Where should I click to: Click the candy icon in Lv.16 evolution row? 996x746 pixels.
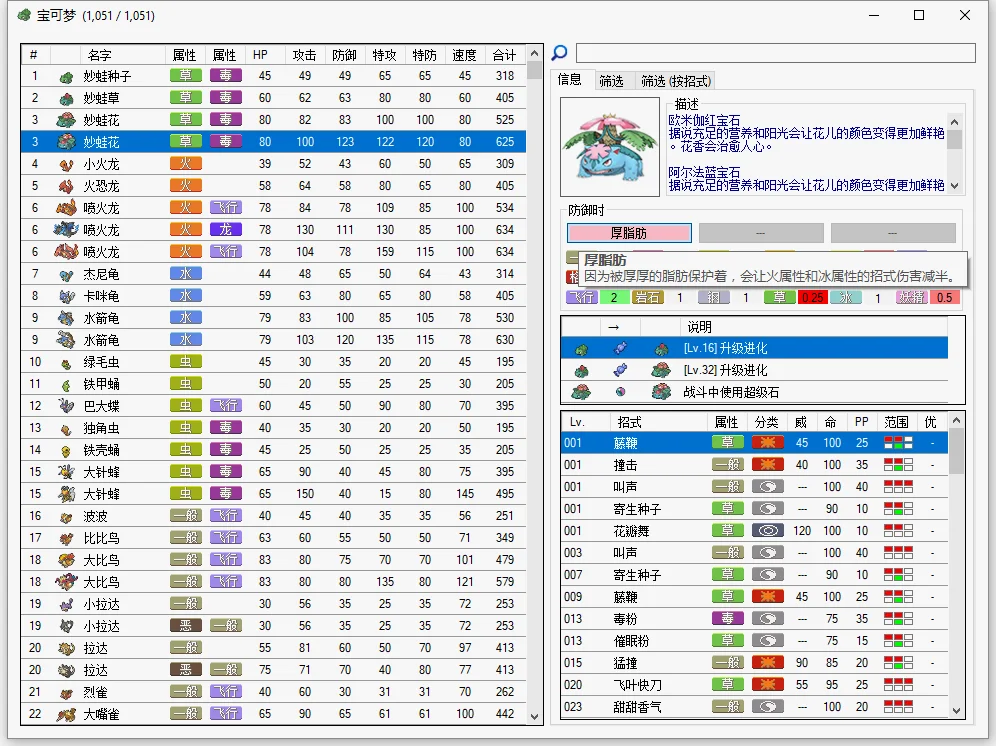pos(621,348)
